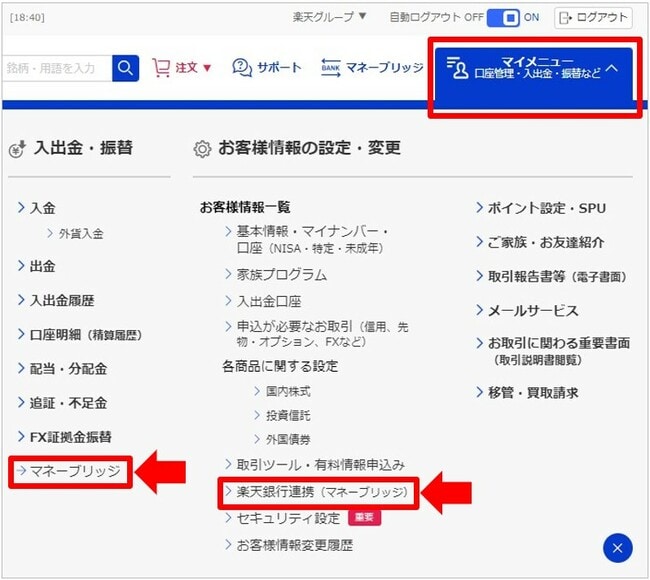Open ご家族・お友達紹介
This screenshot has height=580, width=650.
coord(546,242)
